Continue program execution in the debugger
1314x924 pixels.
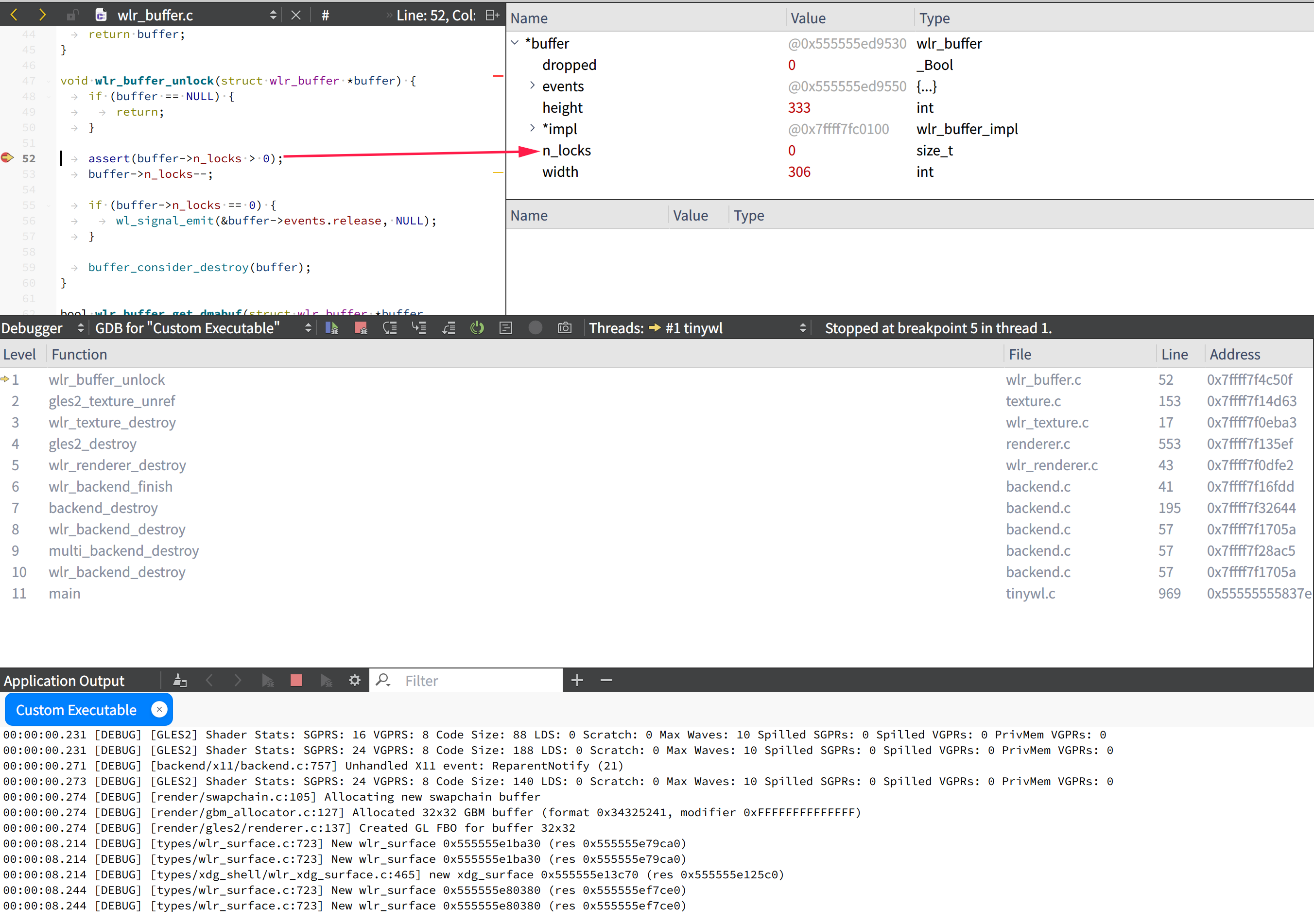pyautogui.click(x=332, y=328)
